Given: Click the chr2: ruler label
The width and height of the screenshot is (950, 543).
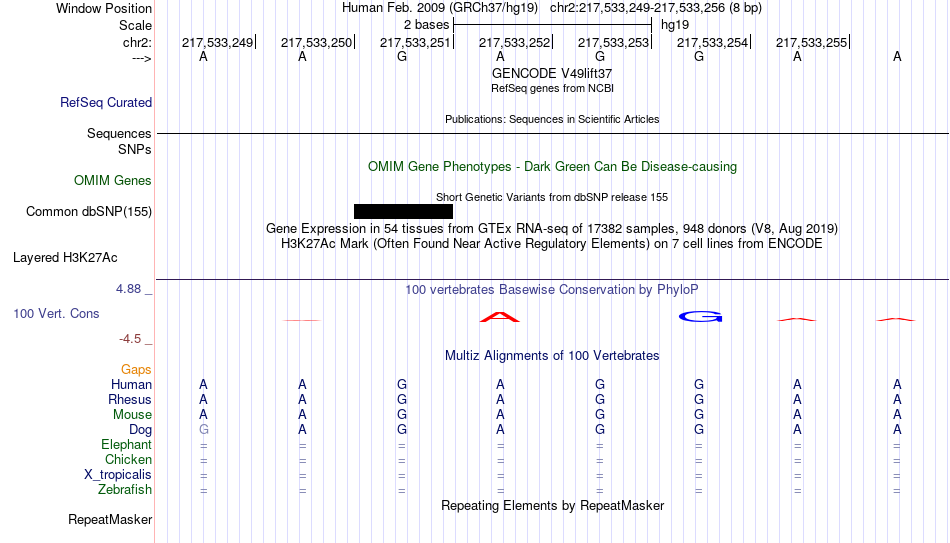Looking at the screenshot, I should (x=138, y=42).
